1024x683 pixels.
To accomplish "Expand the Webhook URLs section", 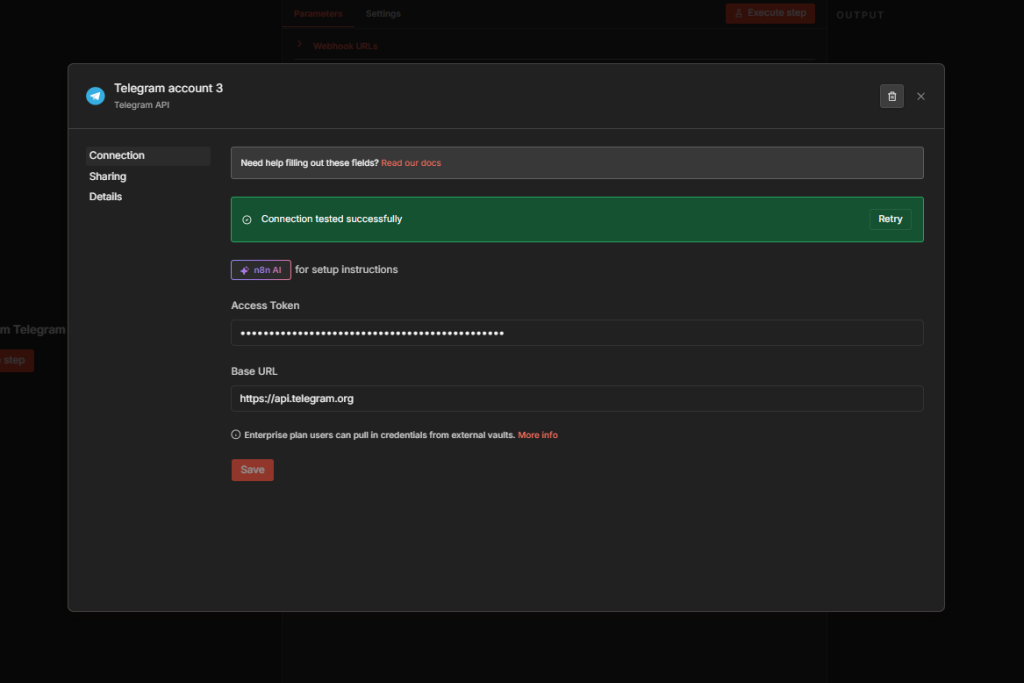I will 345,45.
